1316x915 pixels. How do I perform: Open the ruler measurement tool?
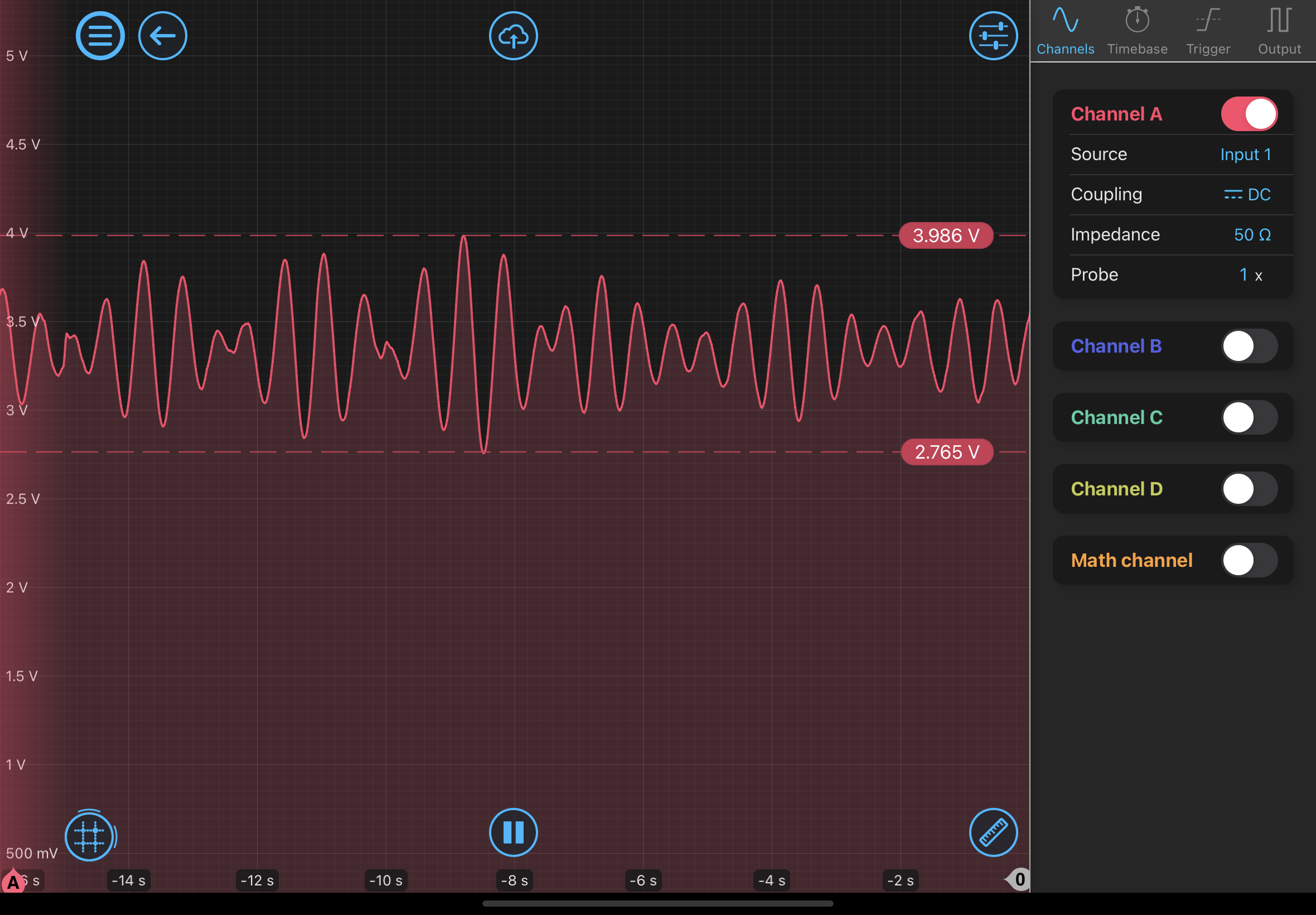(x=994, y=832)
